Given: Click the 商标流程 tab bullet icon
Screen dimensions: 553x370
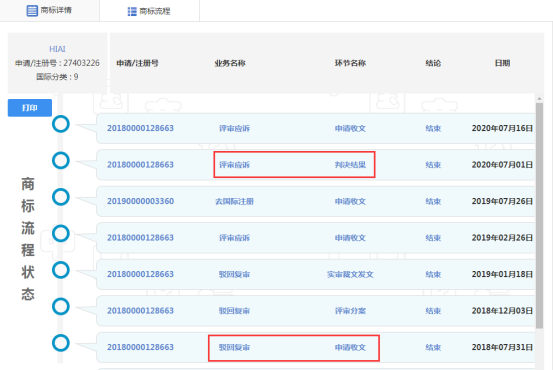Looking at the screenshot, I should (x=132, y=11).
